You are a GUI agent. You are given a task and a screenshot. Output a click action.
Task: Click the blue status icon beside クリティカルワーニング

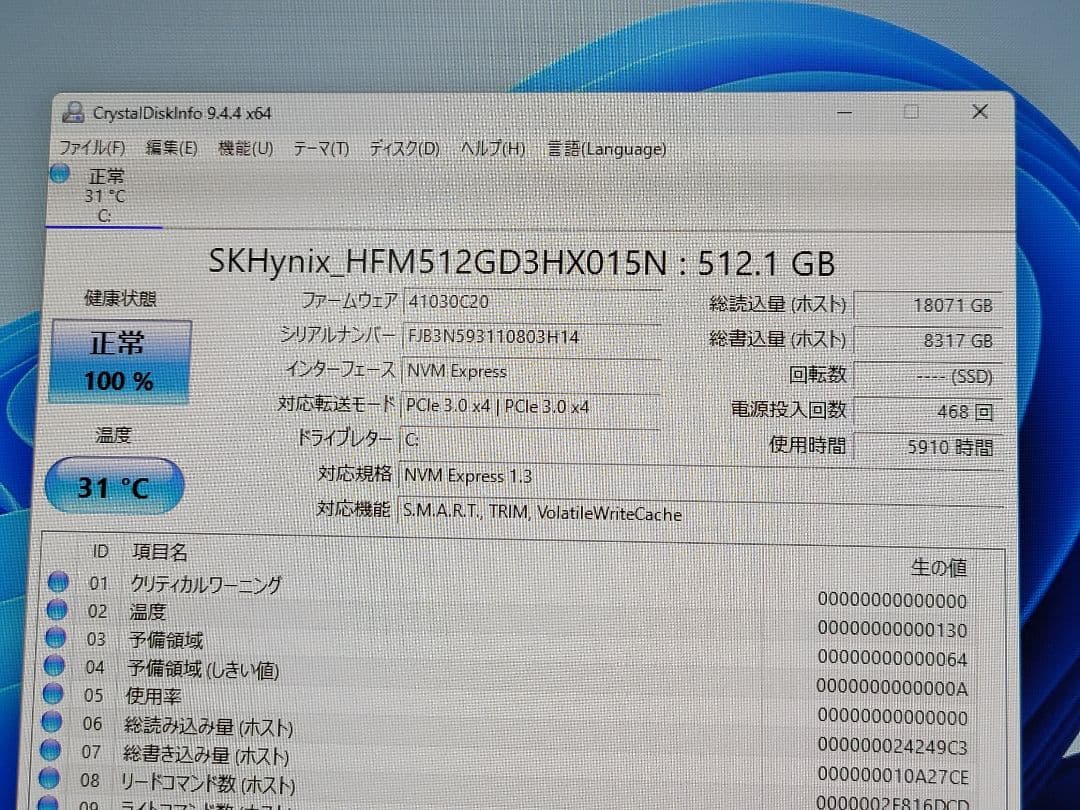click(x=59, y=582)
